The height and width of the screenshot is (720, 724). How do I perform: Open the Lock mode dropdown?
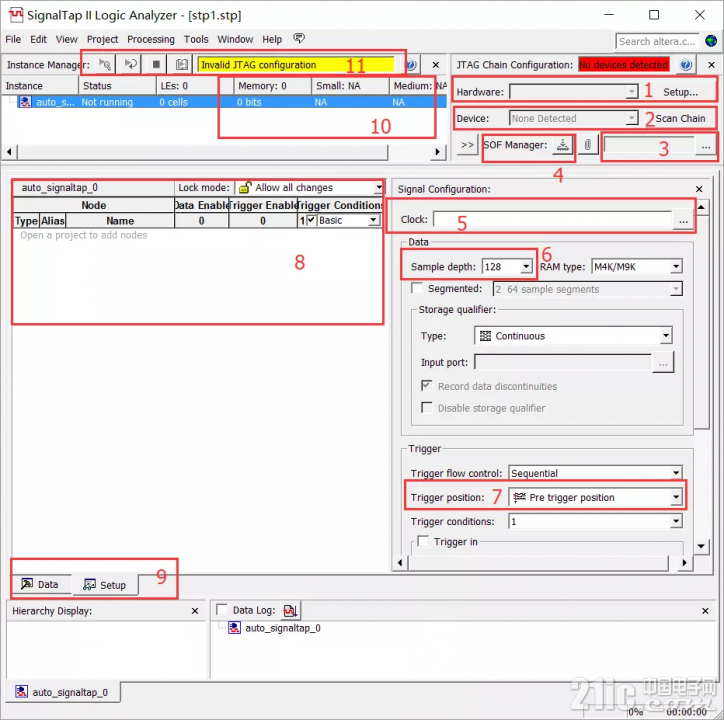(x=379, y=188)
